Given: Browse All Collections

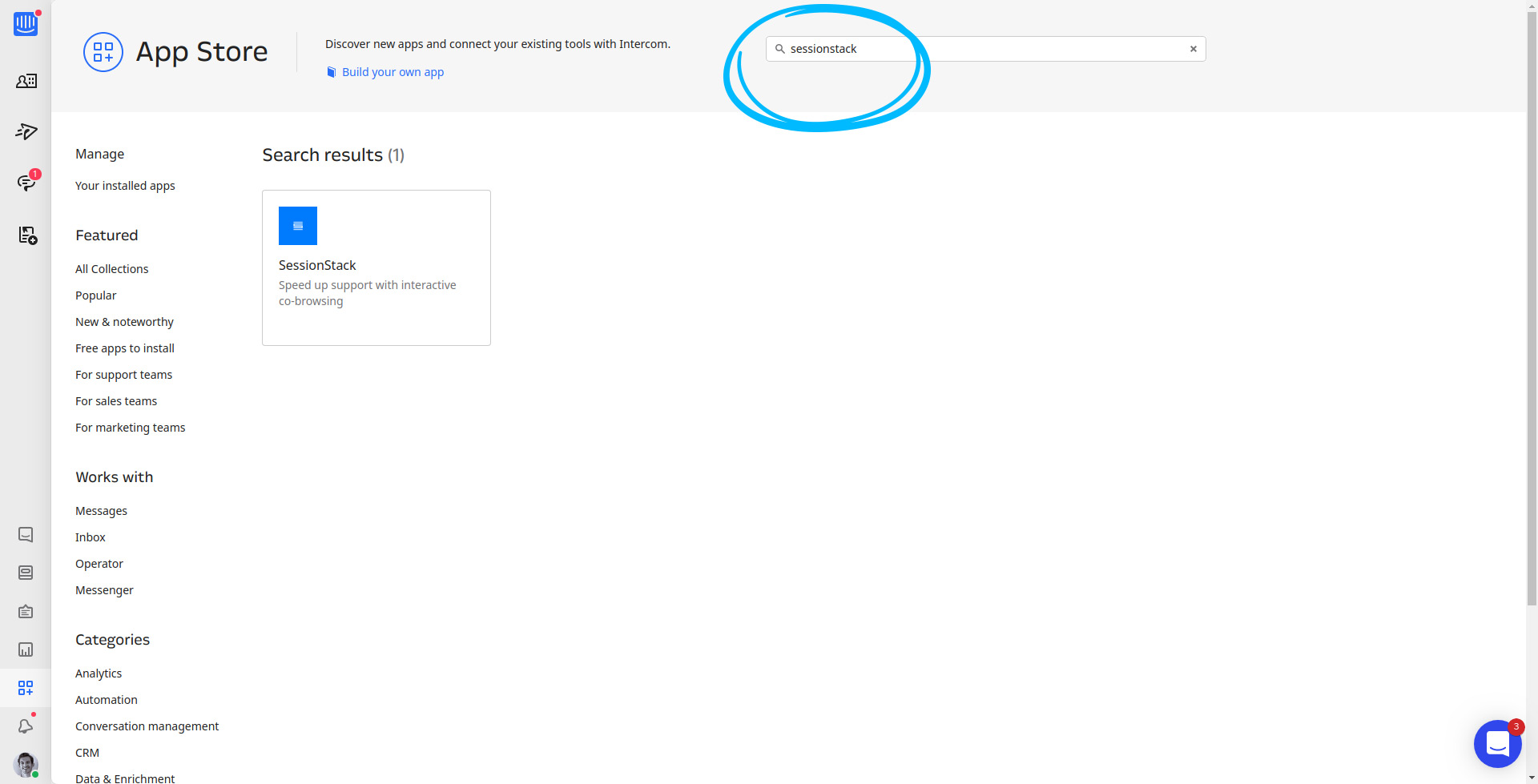Looking at the screenshot, I should [112, 269].
